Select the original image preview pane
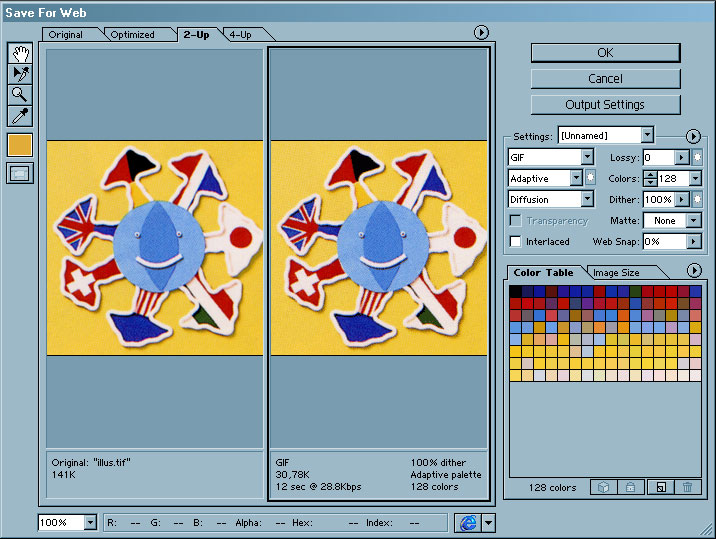The width and height of the screenshot is (716, 539). 155,248
